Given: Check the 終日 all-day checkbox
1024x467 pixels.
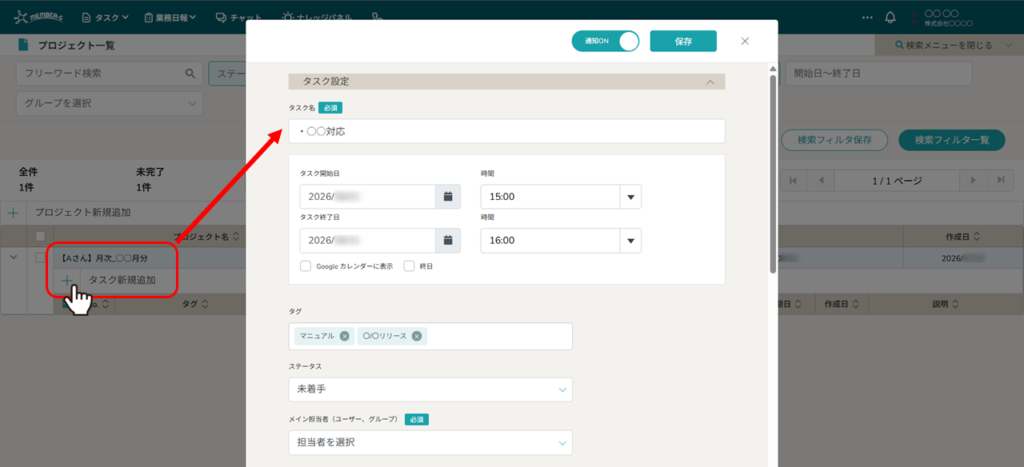Looking at the screenshot, I should tap(409, 266).
